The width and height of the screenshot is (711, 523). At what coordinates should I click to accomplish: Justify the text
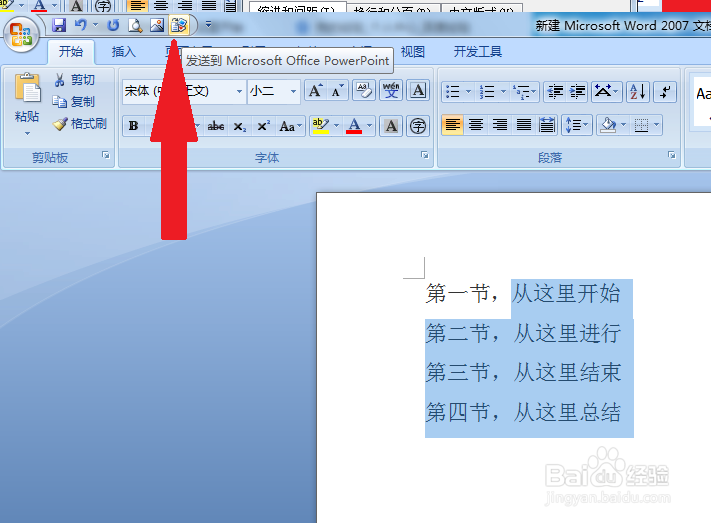pyautogui.click(x=524, y=125)
